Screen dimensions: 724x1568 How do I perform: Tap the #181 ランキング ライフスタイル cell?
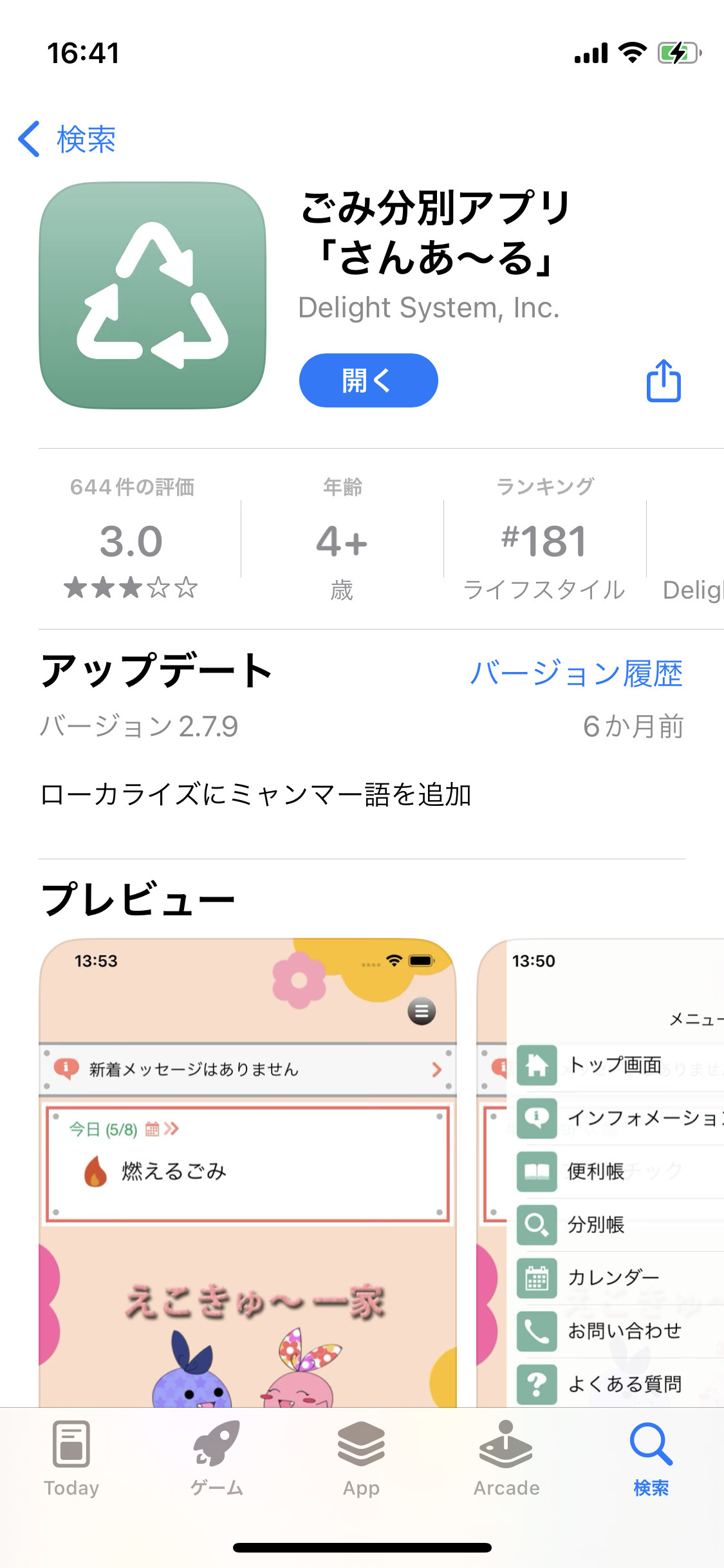pos(544,541)
